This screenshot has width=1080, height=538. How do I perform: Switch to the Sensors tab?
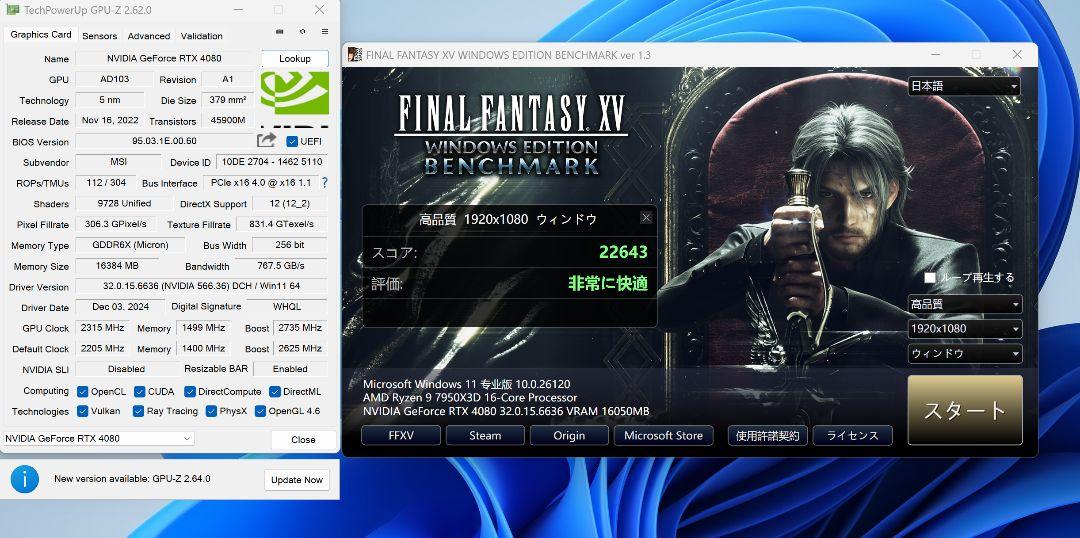100,36
